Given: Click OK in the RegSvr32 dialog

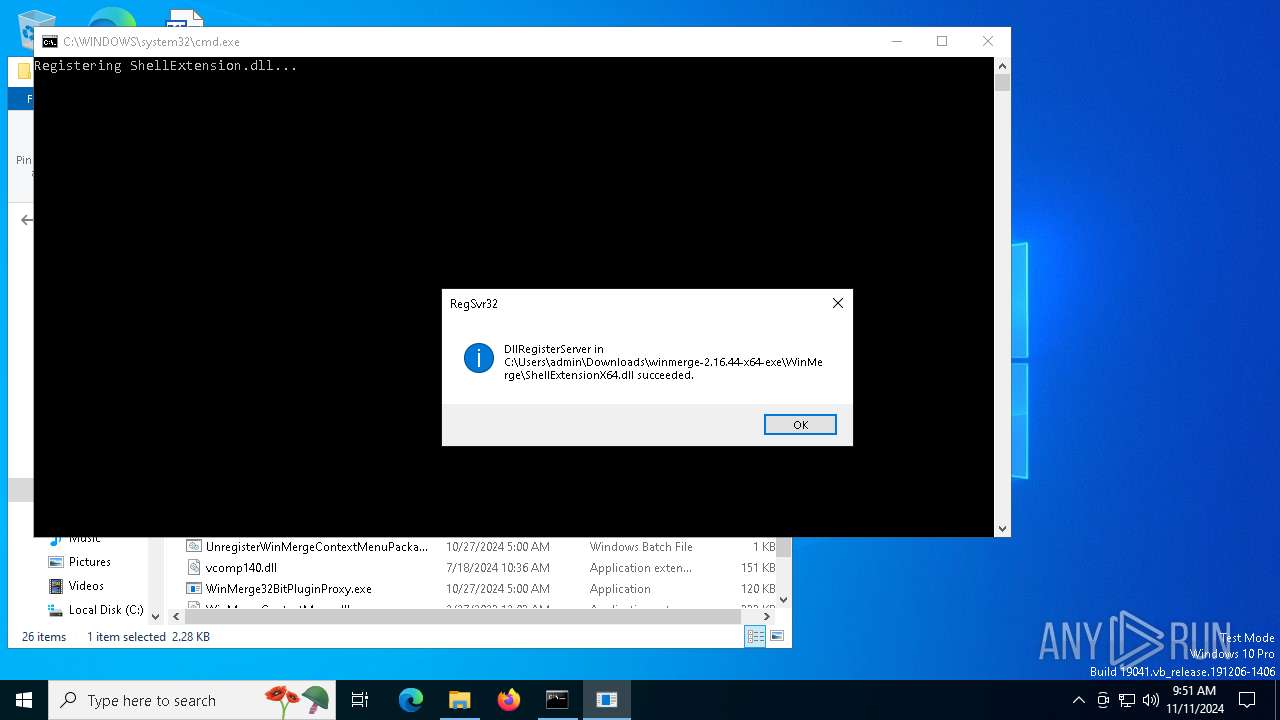Looking at the screenshot, I should [800, 425].
